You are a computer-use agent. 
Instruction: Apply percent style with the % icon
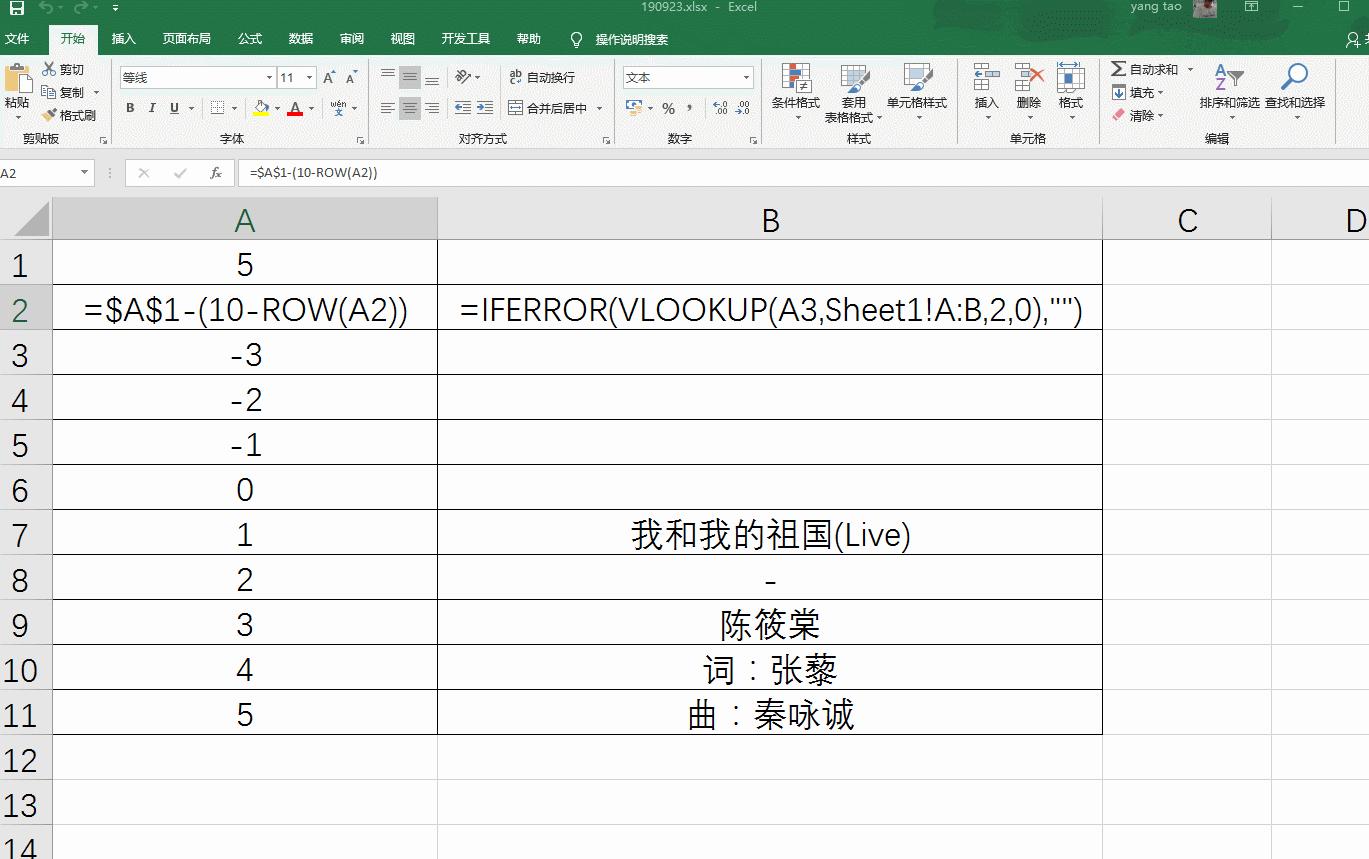coord(668,108)
